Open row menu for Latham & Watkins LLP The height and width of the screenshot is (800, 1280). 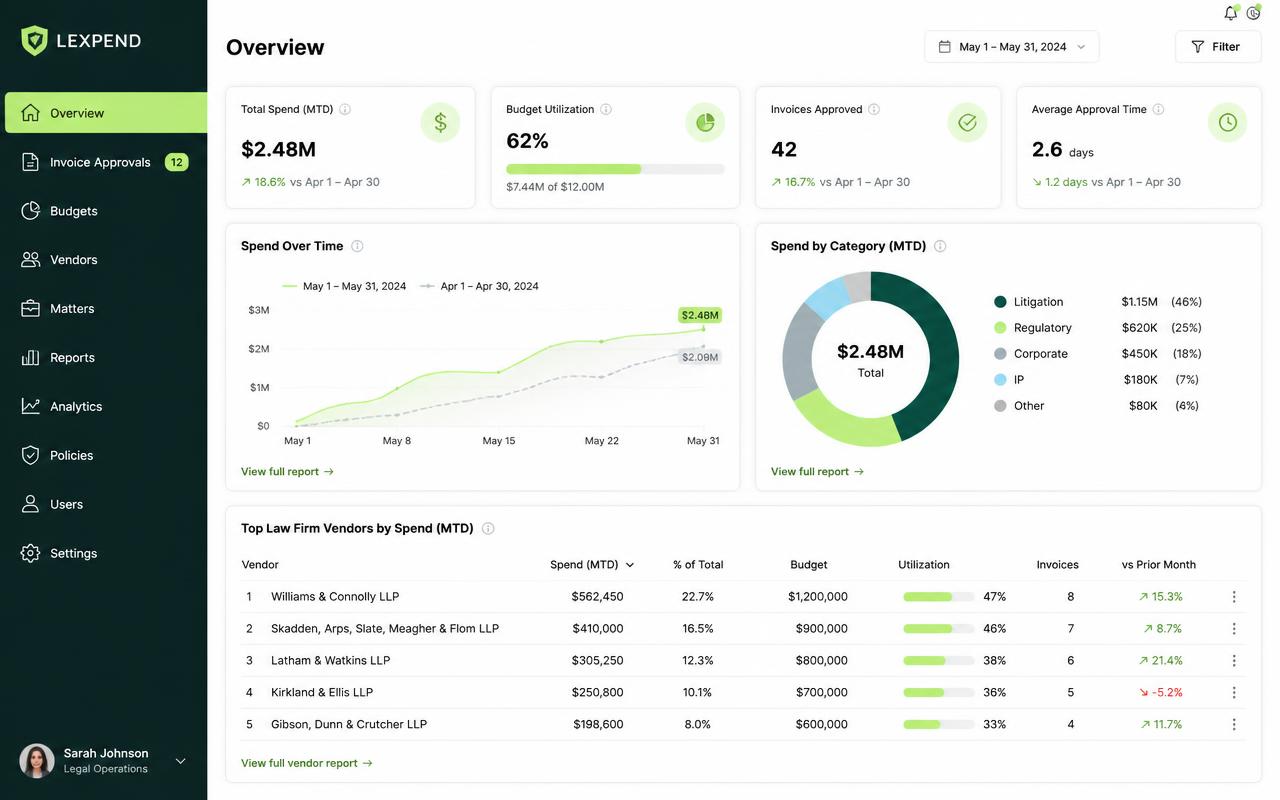pos(1234,660)
